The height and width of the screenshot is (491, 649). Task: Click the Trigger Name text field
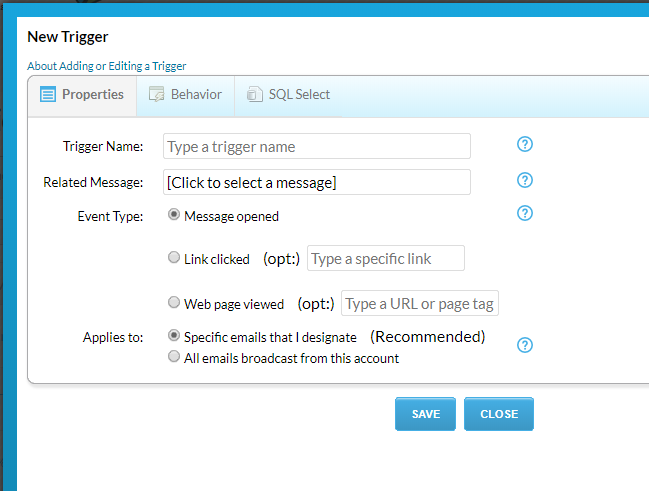tap(316, 146)
